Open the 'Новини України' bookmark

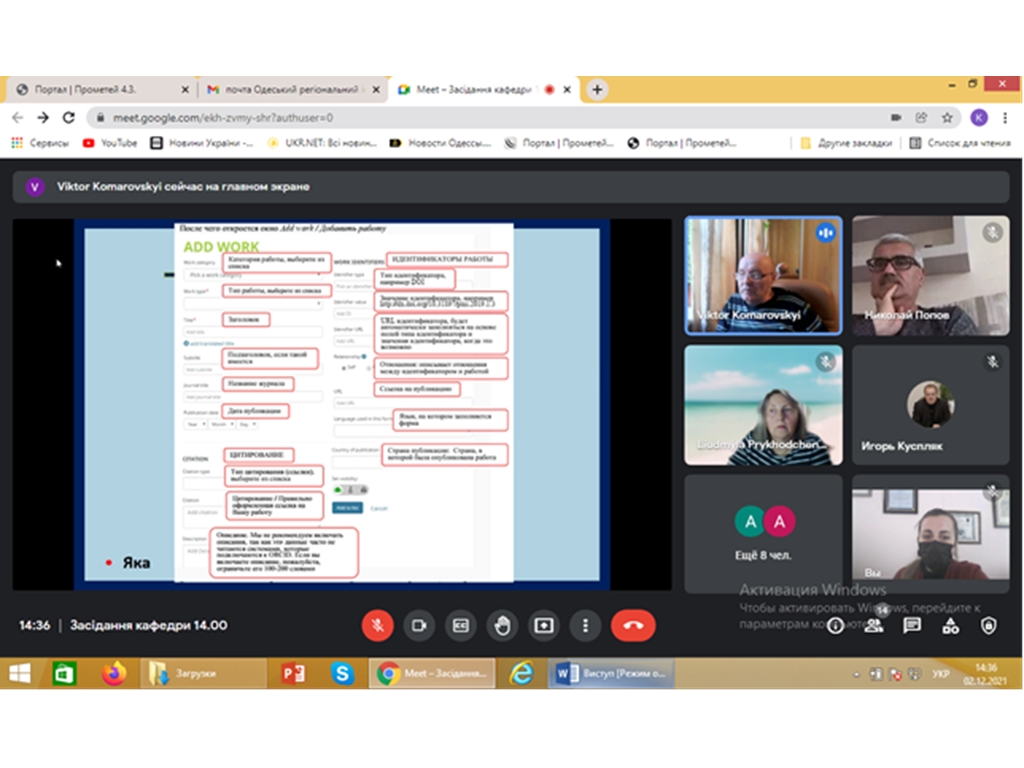click(x=201, y=143)
